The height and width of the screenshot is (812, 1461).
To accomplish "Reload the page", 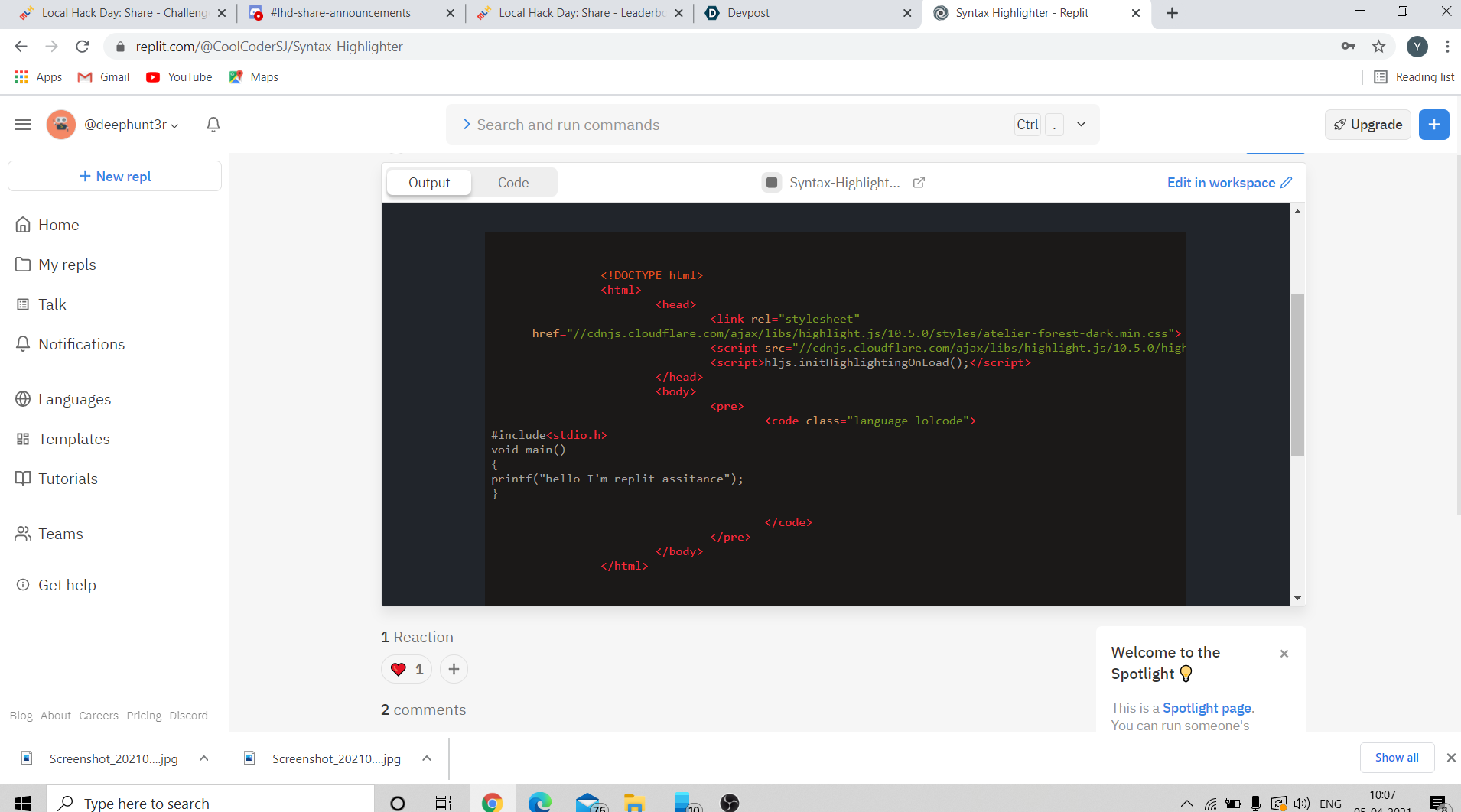I will [83, 47].
